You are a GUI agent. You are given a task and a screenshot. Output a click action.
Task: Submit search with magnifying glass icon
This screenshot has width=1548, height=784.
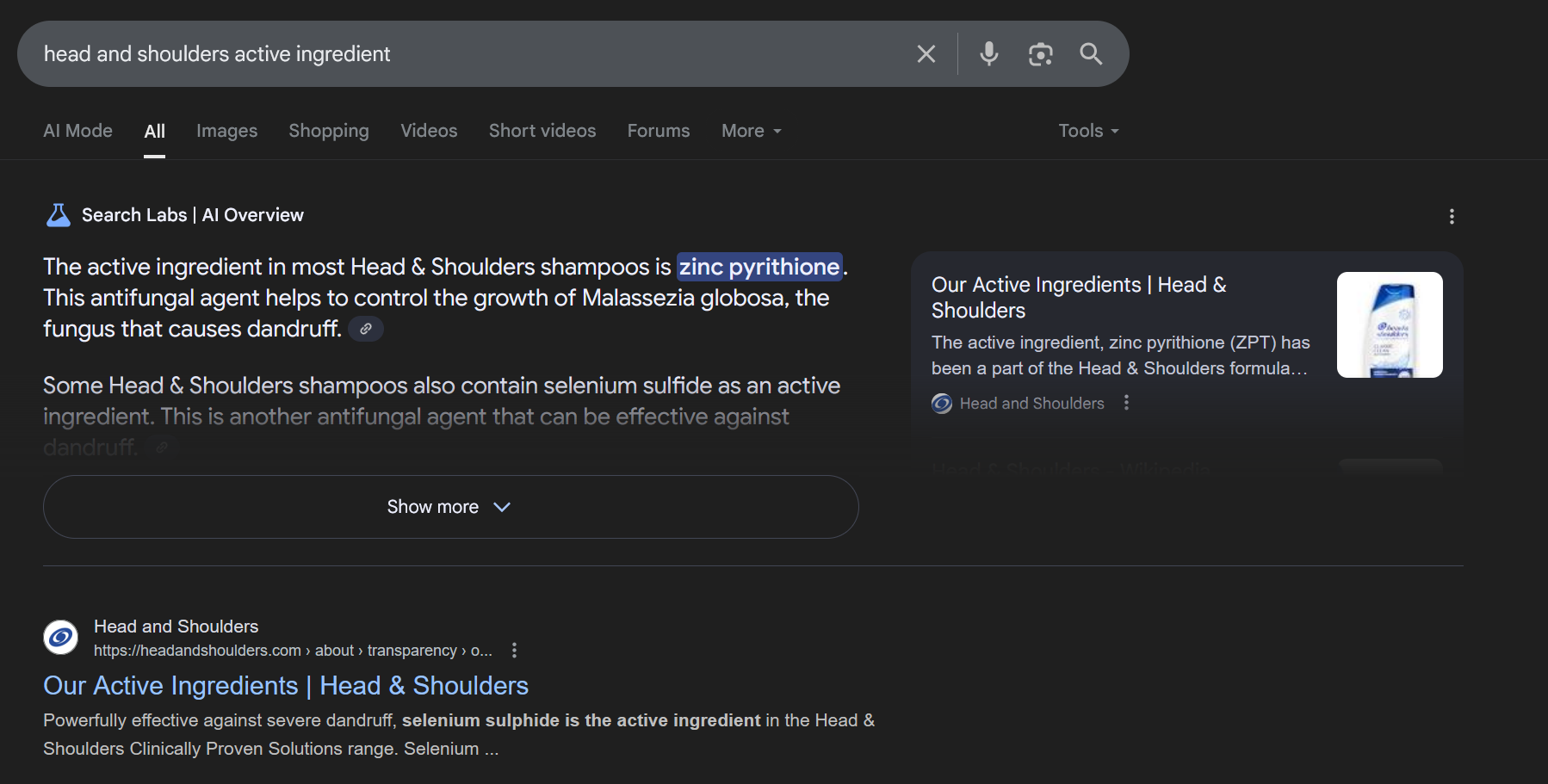click(1091, 54)
